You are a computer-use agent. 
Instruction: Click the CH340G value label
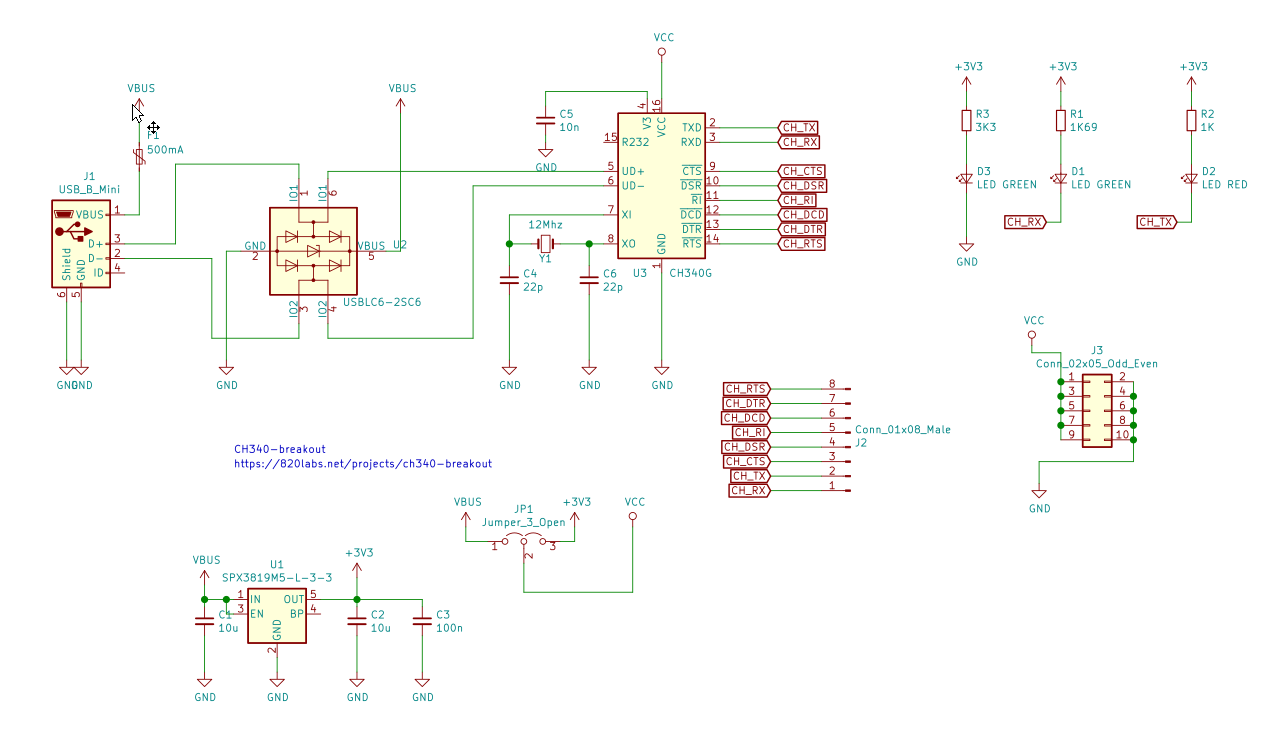(690, 272)
